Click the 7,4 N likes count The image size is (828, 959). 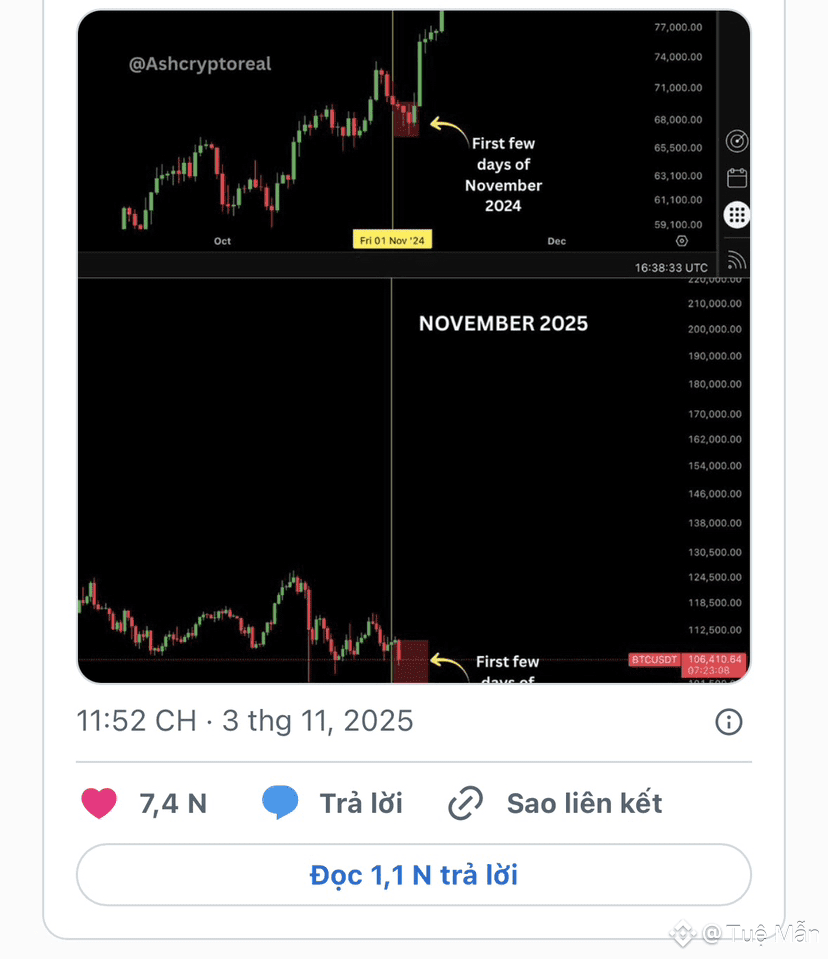click(x=173, y=803)
